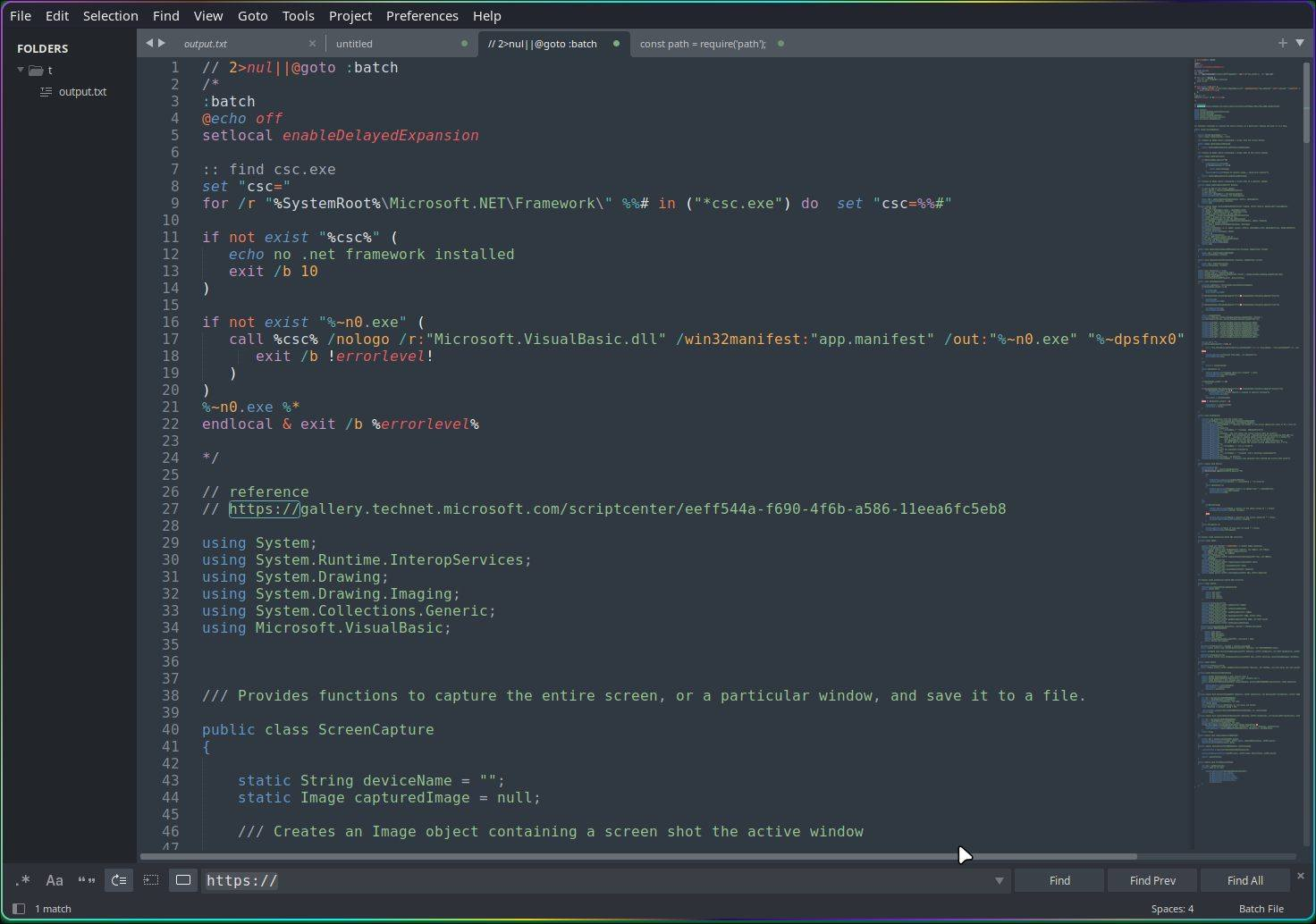Change syntax via Batch File label

[x=1261, y=909]
